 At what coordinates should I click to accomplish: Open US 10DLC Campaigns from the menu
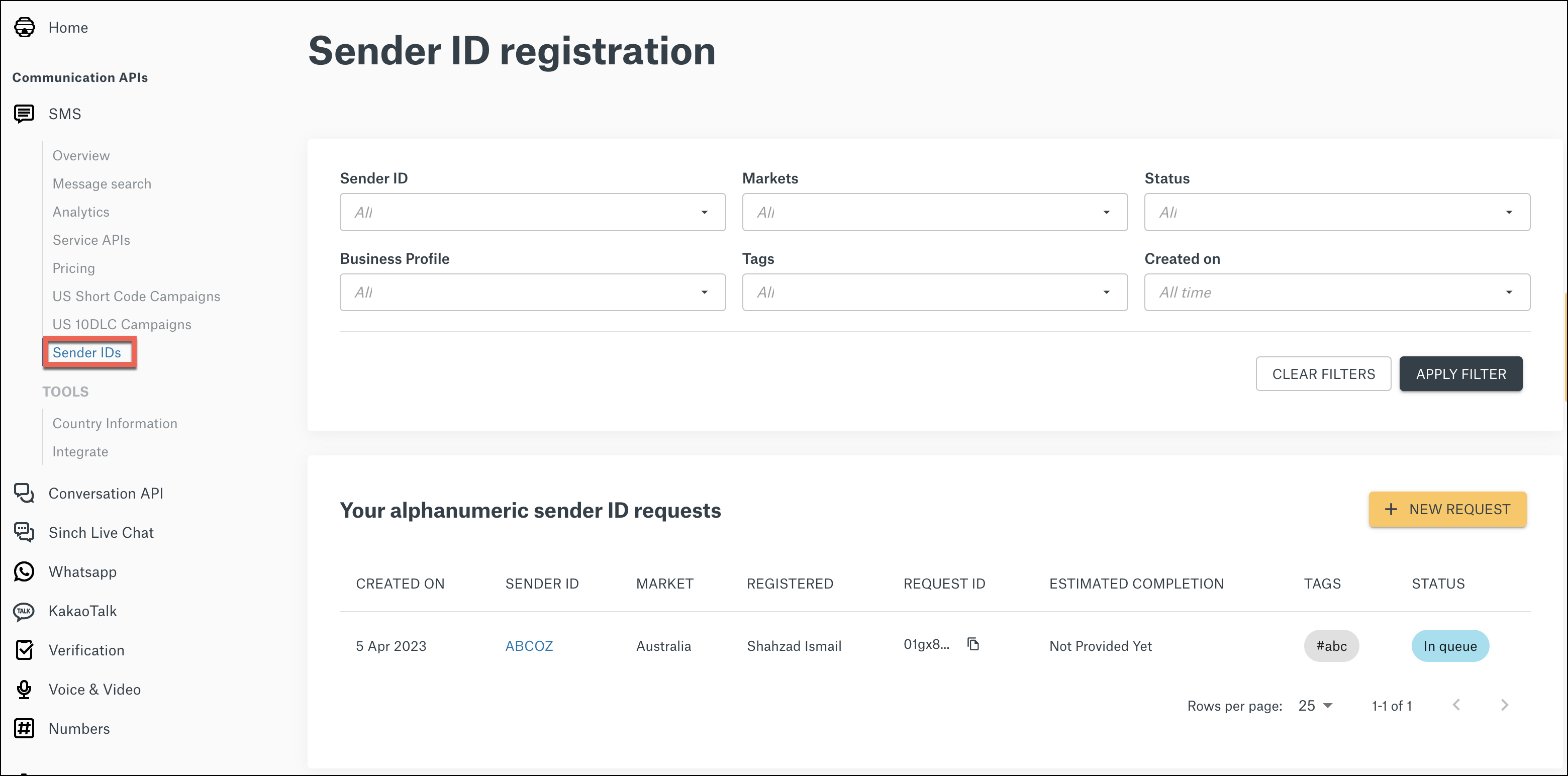point(122,324)
